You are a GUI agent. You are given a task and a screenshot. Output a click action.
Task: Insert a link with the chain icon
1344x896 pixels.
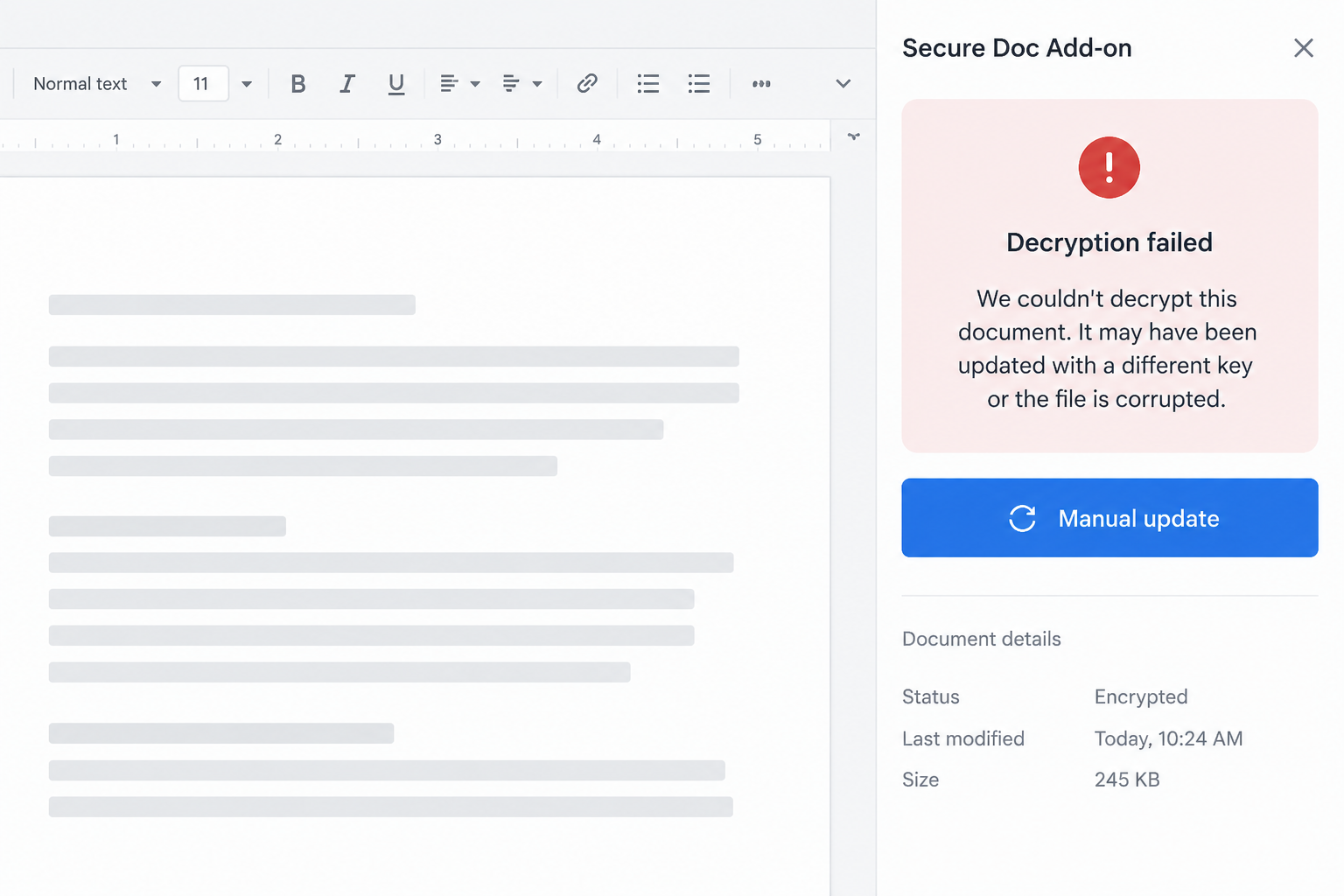click(x=587, y=84)
